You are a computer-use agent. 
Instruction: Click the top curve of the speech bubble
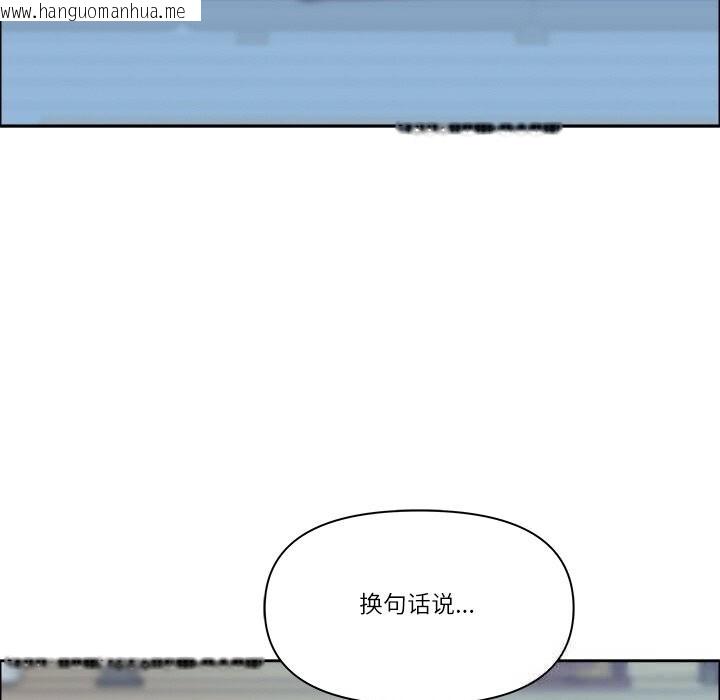(418, 511)
